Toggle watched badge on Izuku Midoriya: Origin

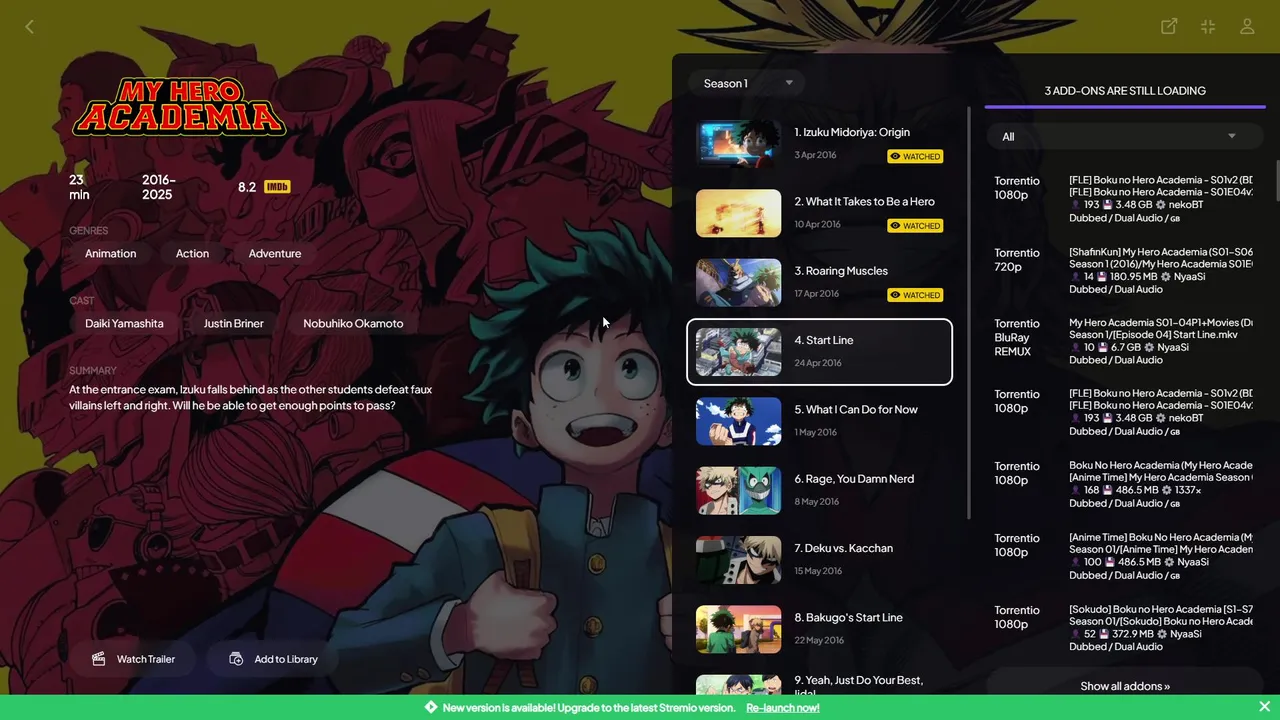pos(915,156)
